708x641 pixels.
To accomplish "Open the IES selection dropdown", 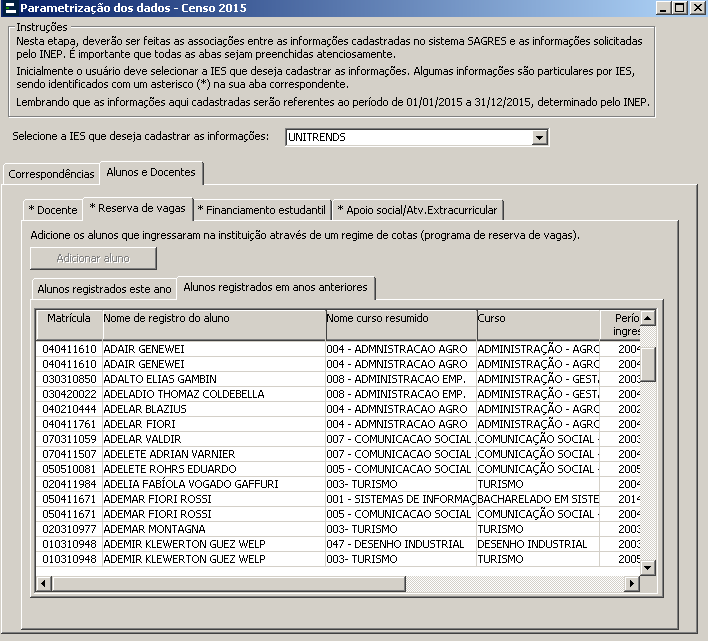I will click(540, 138).
